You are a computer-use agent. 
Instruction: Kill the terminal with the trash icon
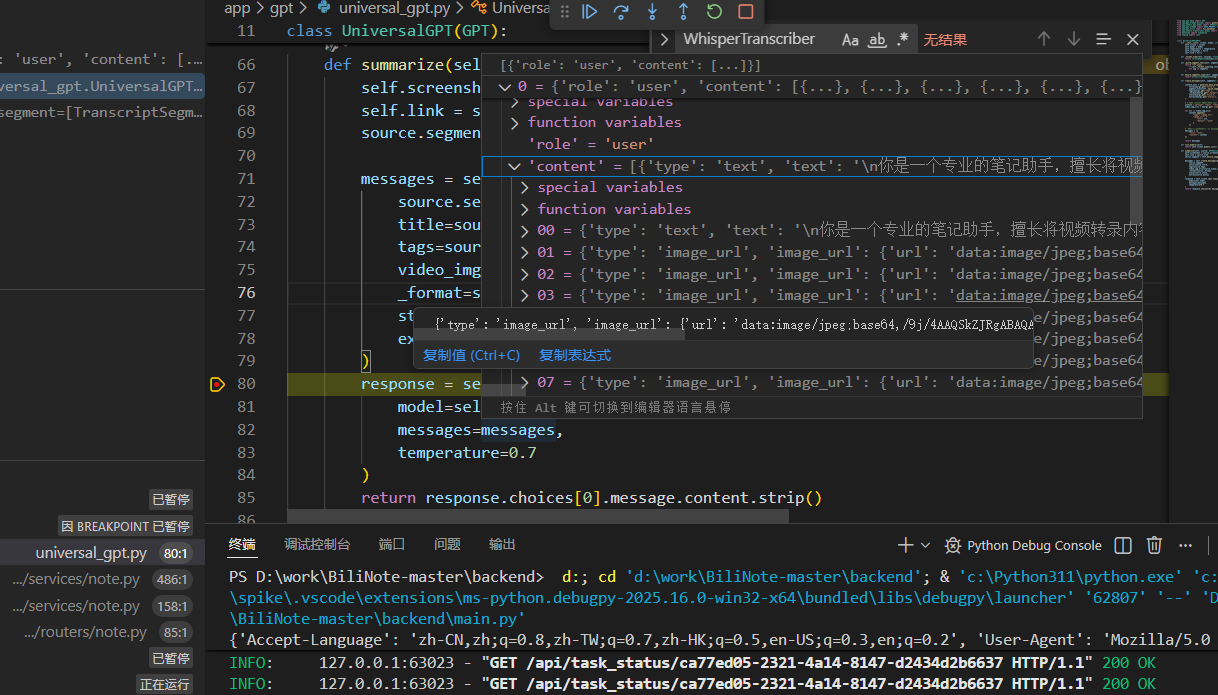pyautogui.click(x=1154, y=545)
